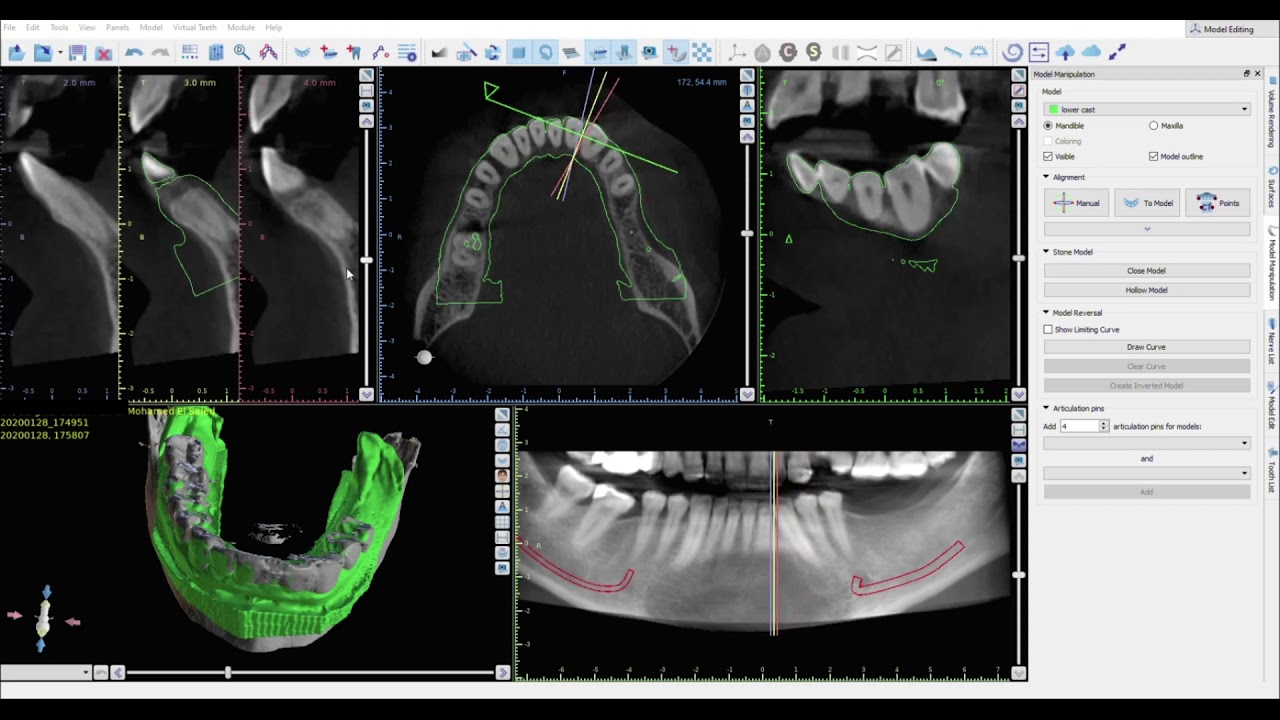Expand more alignment options chevron bar
The image size is (1280, 720).
point(1147,229)
